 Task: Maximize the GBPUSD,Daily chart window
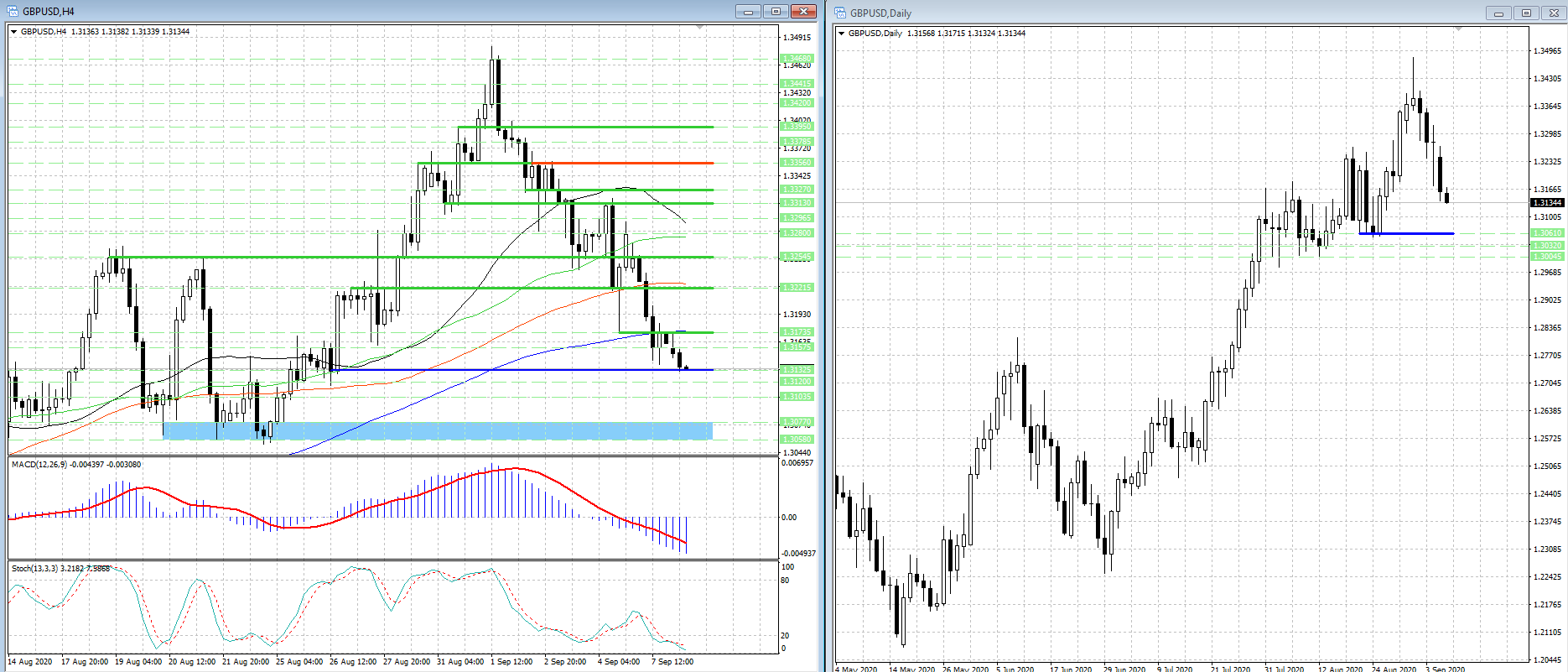pos(1526,13)
